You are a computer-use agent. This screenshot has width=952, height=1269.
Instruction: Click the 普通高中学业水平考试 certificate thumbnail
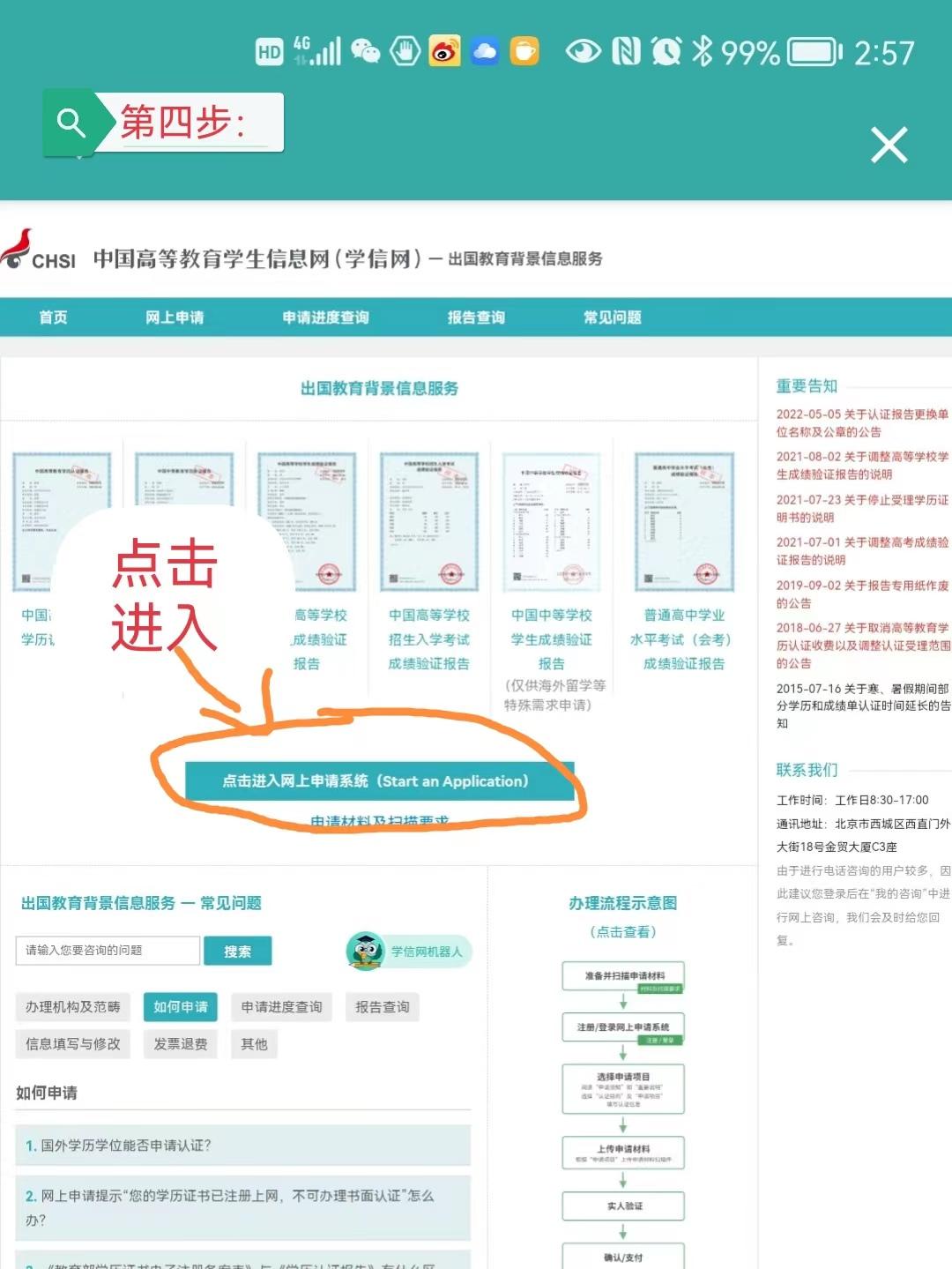click(x=685, y=520)
